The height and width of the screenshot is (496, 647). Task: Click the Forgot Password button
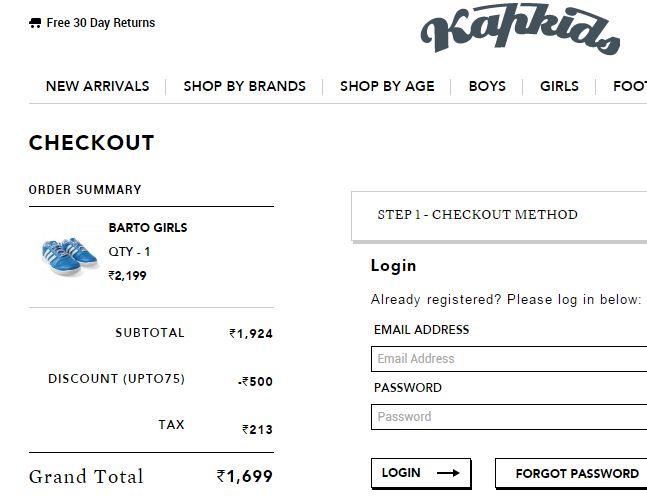pyautogui.click(x=576, y=473)
